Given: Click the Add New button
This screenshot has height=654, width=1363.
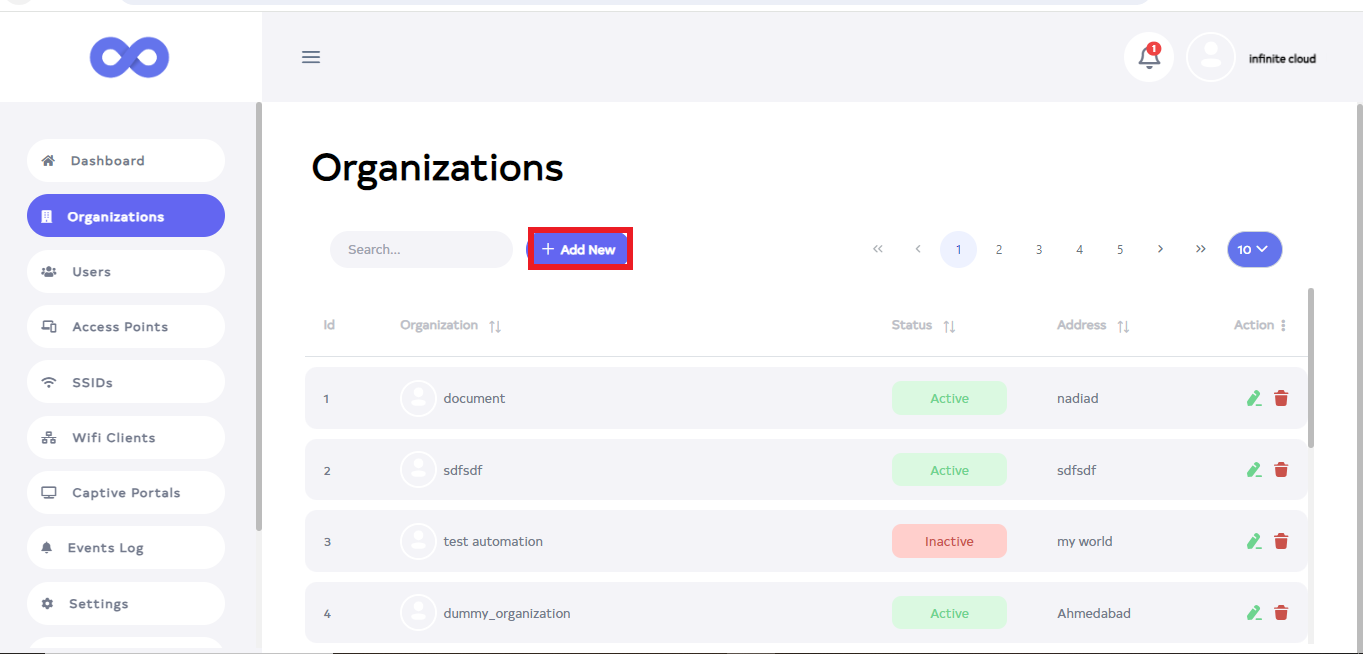Looking at the screenshot, I should 579,249.
